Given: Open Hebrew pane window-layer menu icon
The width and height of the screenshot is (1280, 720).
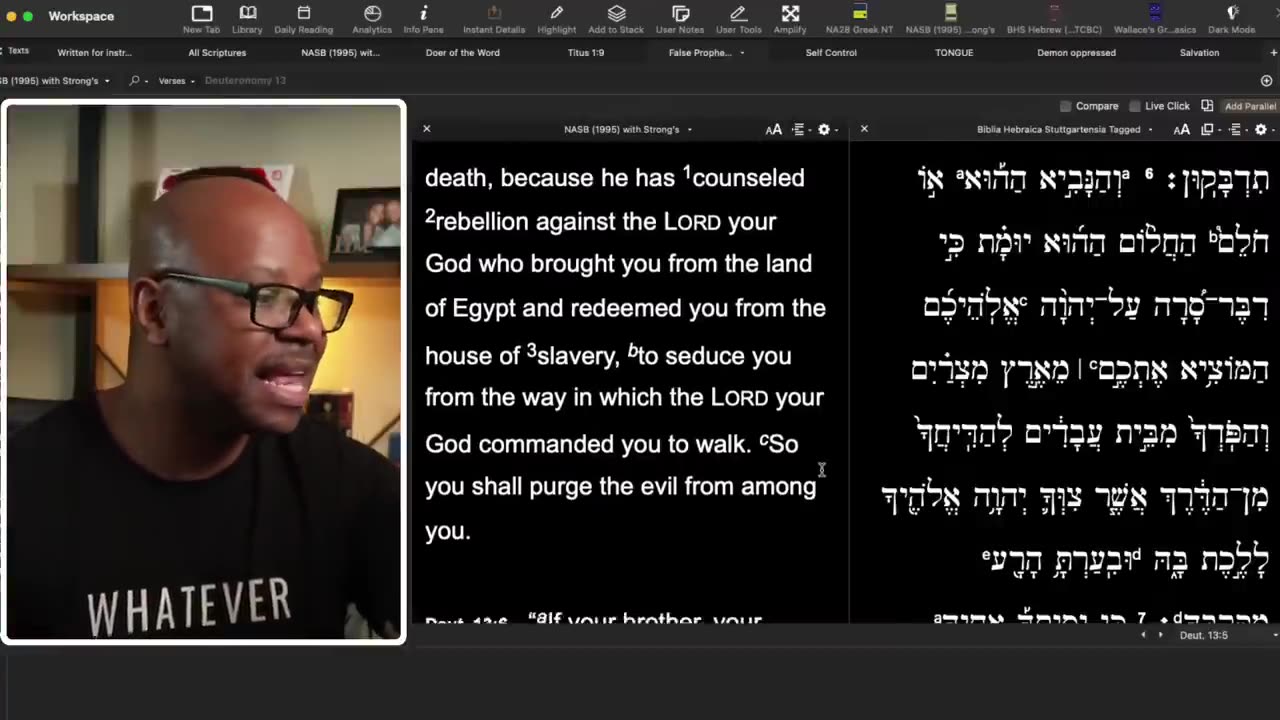Looking at the screenshot, I should pos(1209,129).
